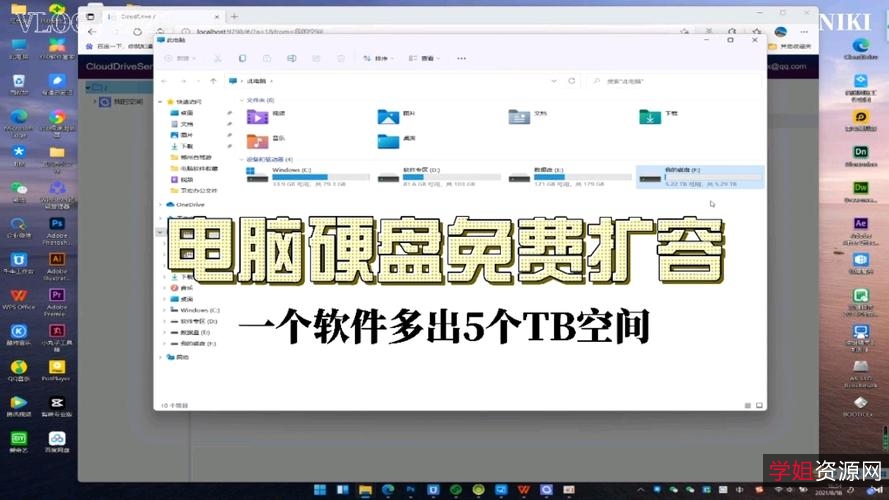Screen dimensions: 889x500
Task: Select the WPS Office desktop icon
Action: (19, 299)
